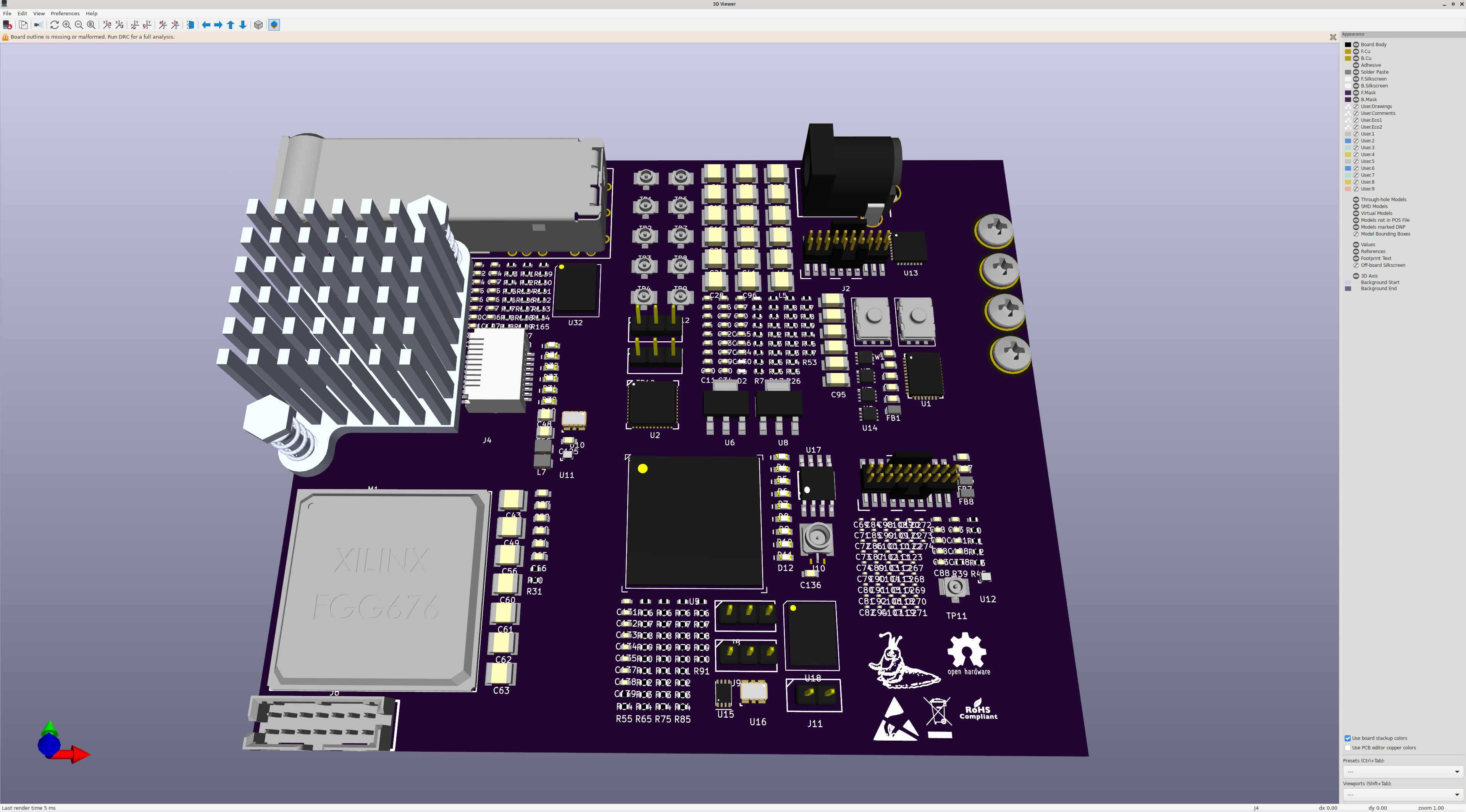Zoom in using the toolbar magnifier
This screenshot has width=1466, height=812.
[x=66, y=25]
